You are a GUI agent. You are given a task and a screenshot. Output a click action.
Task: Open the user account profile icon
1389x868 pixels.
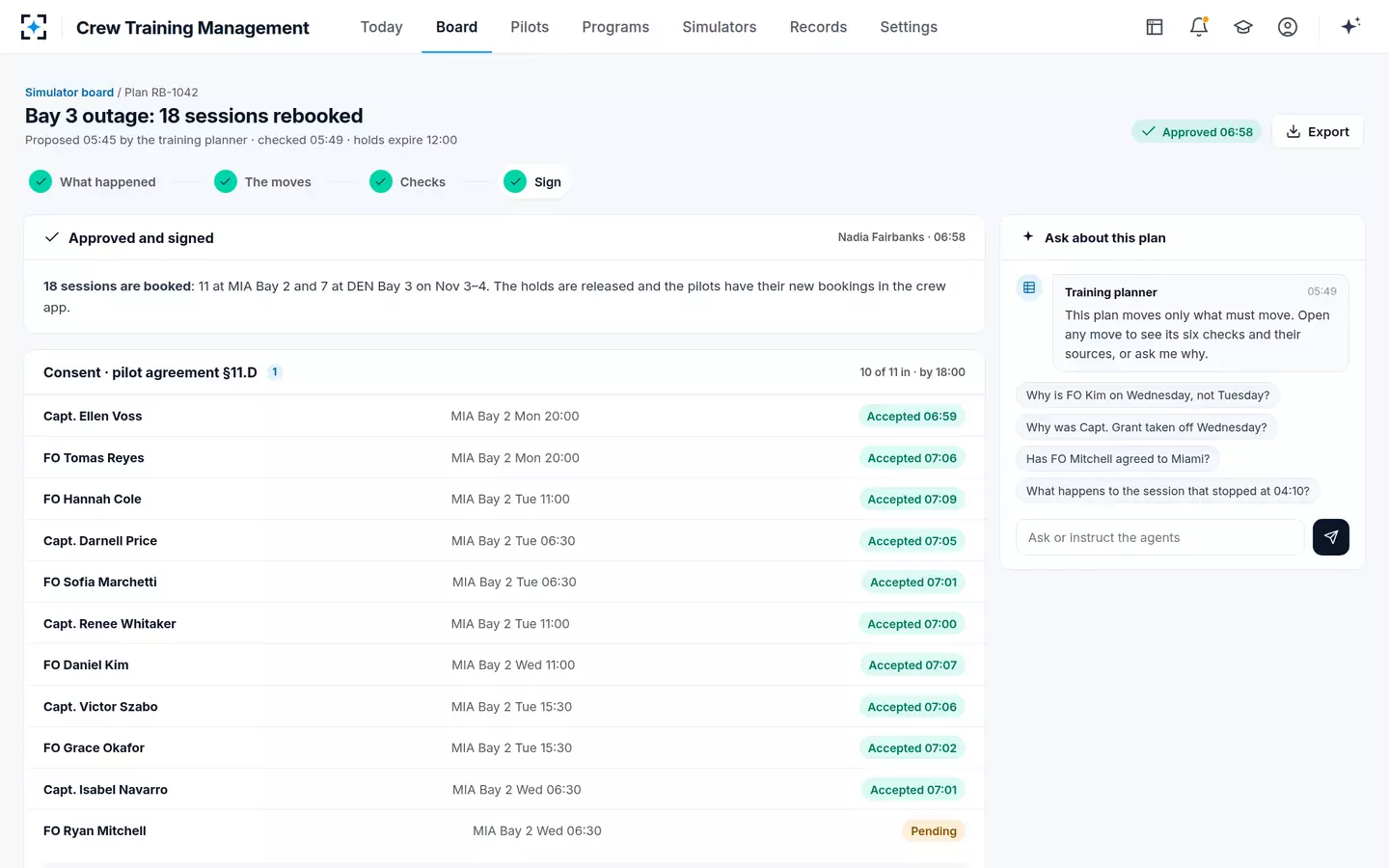click(1288, 27)
